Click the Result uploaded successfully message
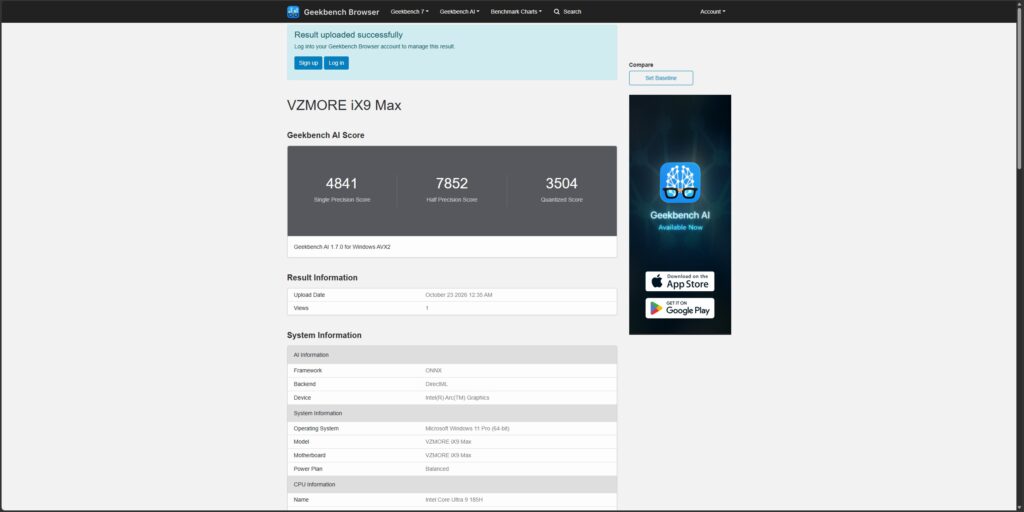This screenshot has width=1024, height=512. point(348,35)
